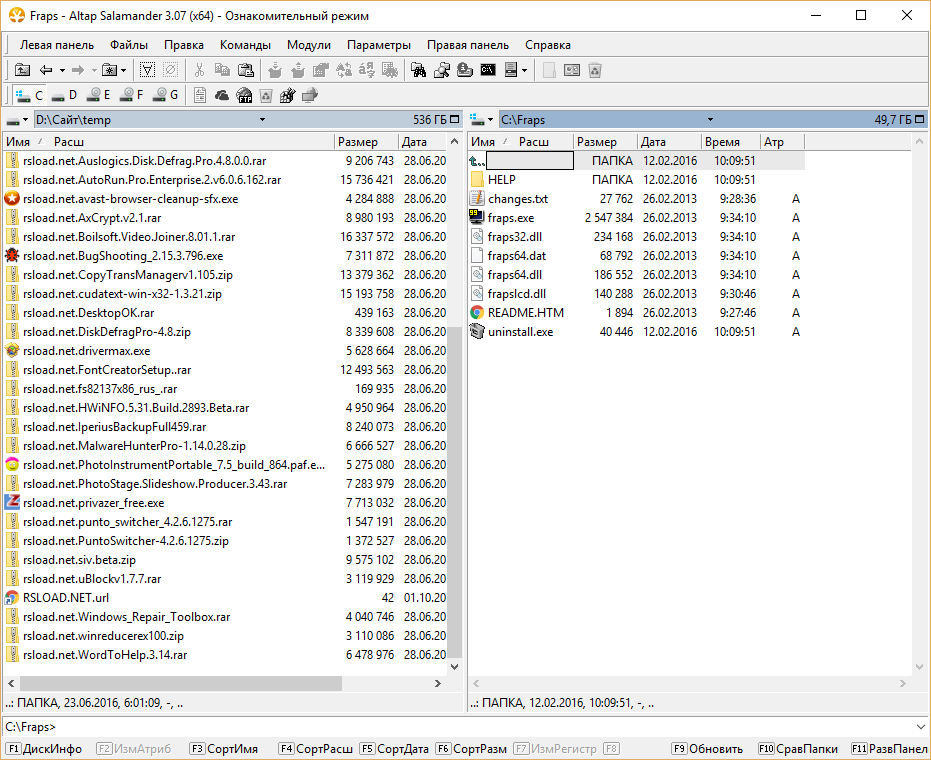Sort right panel by Атр column header

tap(782, 142)
